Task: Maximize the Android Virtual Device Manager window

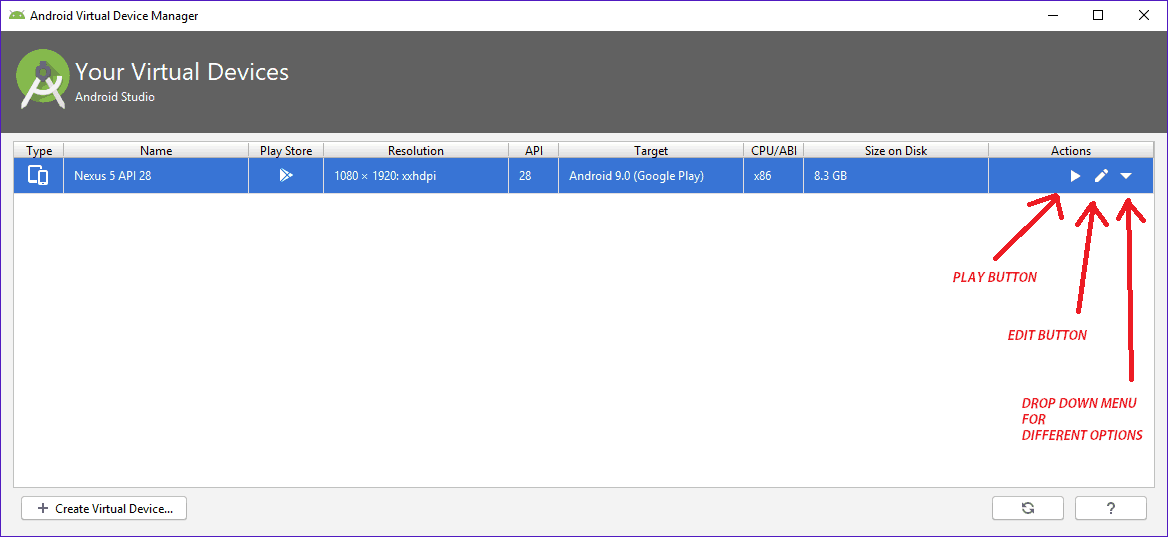Action: coord(1098,16)
